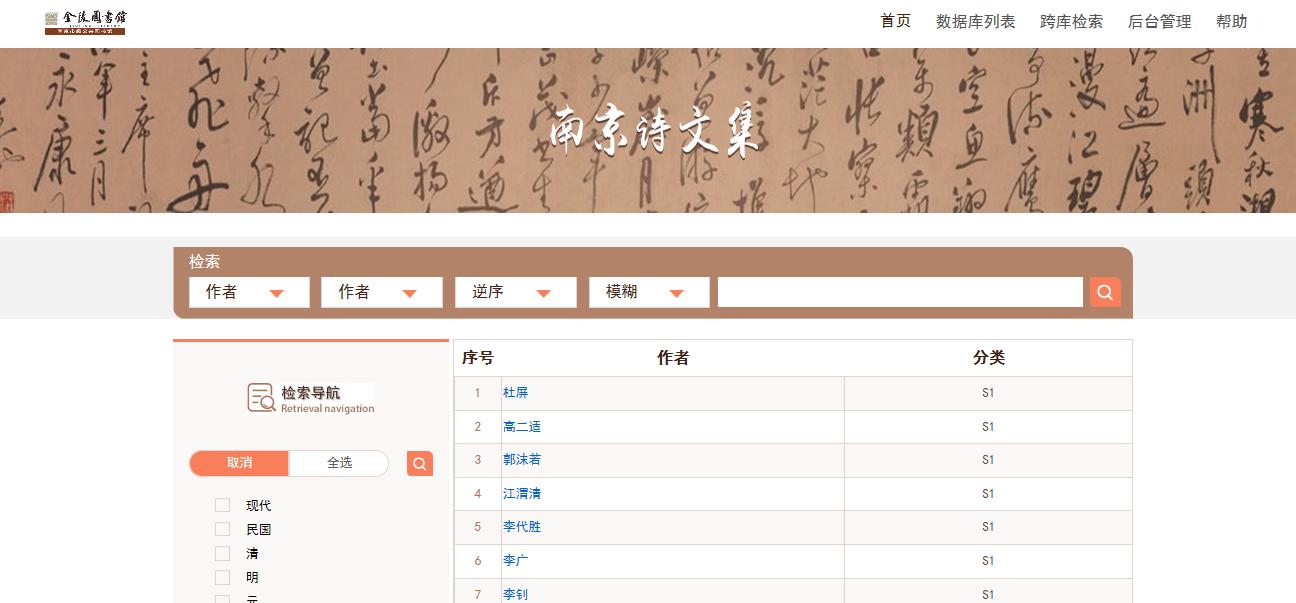The image size is (1296, 603).
Task: Tick the 民国 checkbox
Action: (222, 530)
